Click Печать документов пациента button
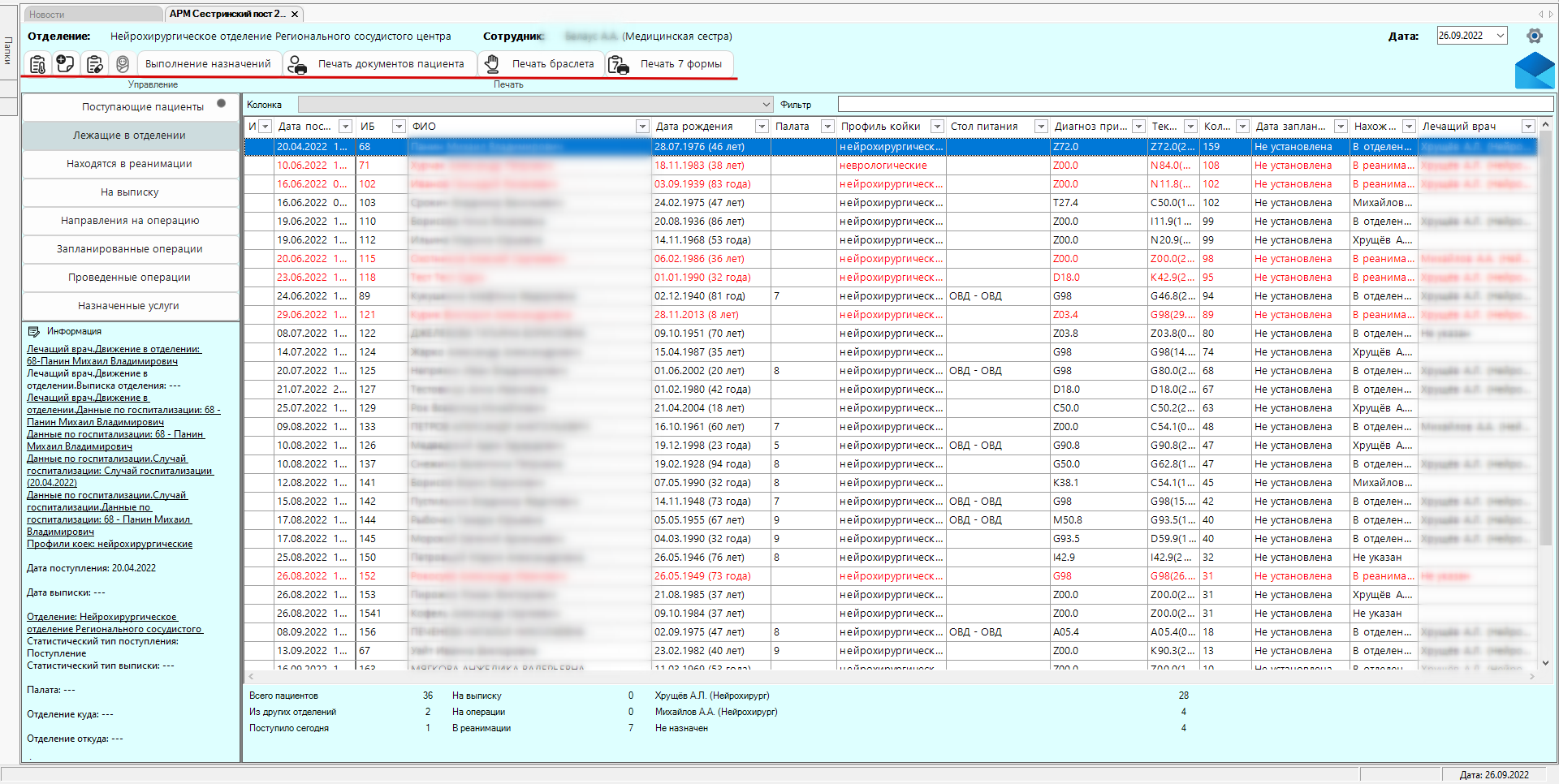This screenshot has height=784, width=1559. click(x=379, y=64)
